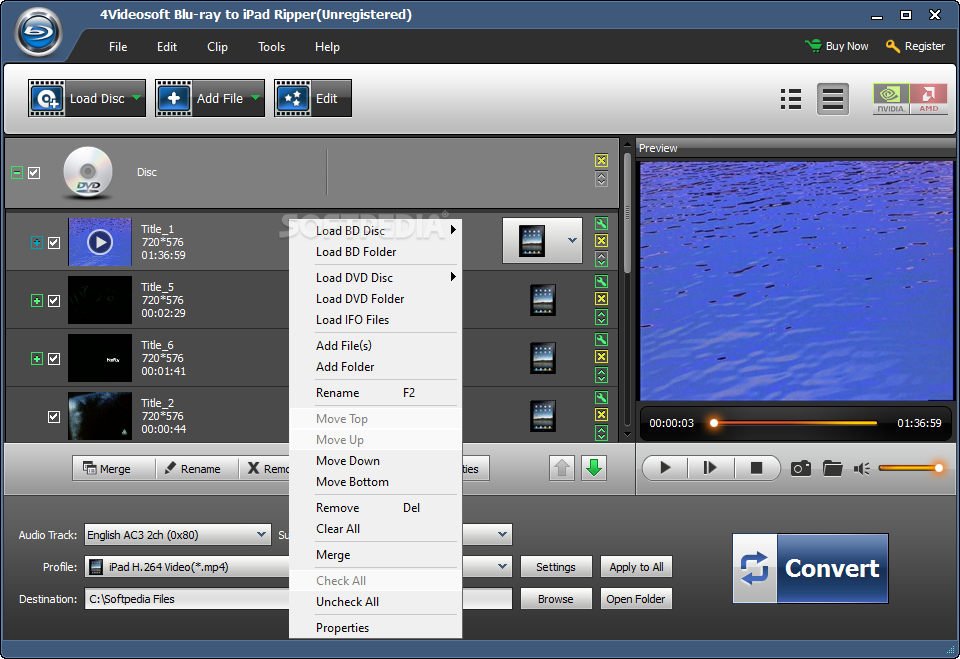Uncheck the Title_2 checkbox
Viewport: 960px width, 659px height.
(54, 416)
